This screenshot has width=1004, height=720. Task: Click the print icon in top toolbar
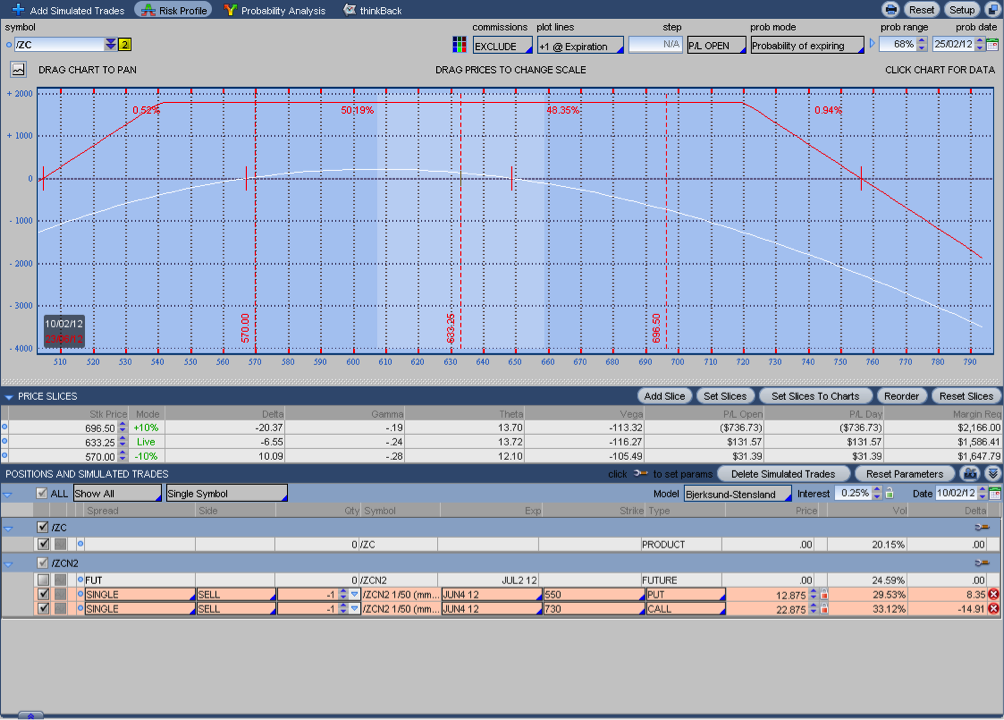point(890,10)
